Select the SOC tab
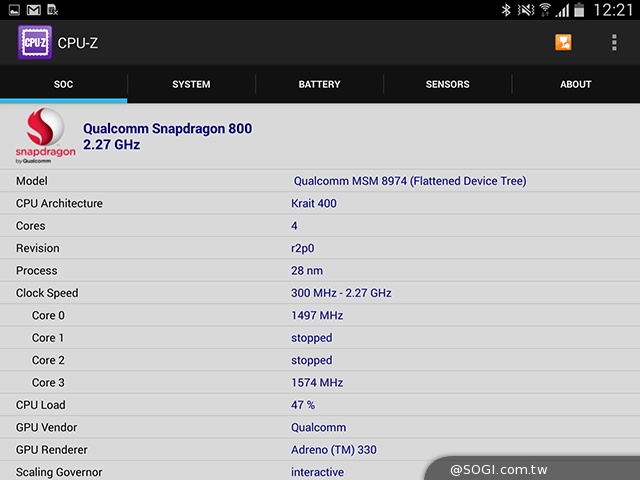Image resolution: width=640 pixels, height=480 pixels. pyautogui.click(x=64, y=84)
